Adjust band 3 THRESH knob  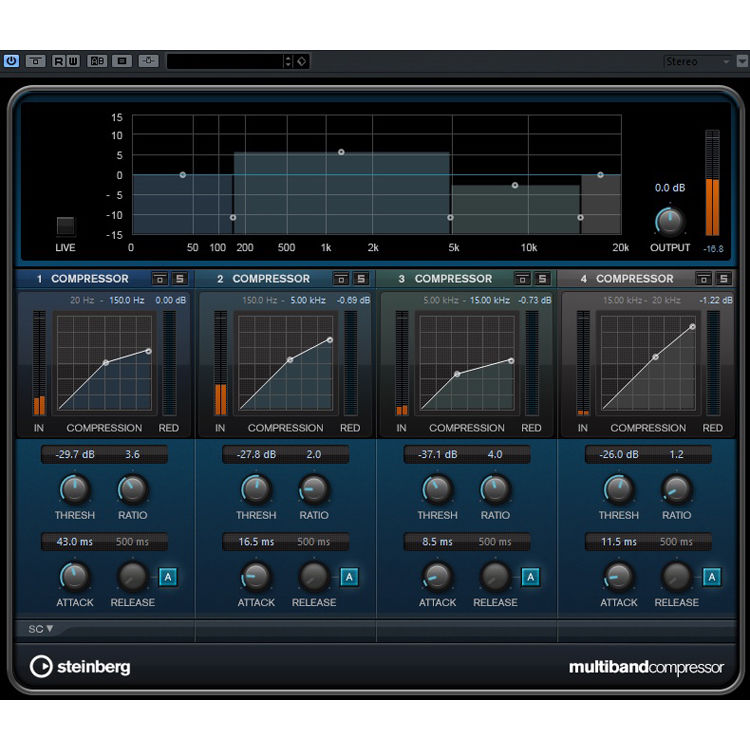(x=437, y=489)
